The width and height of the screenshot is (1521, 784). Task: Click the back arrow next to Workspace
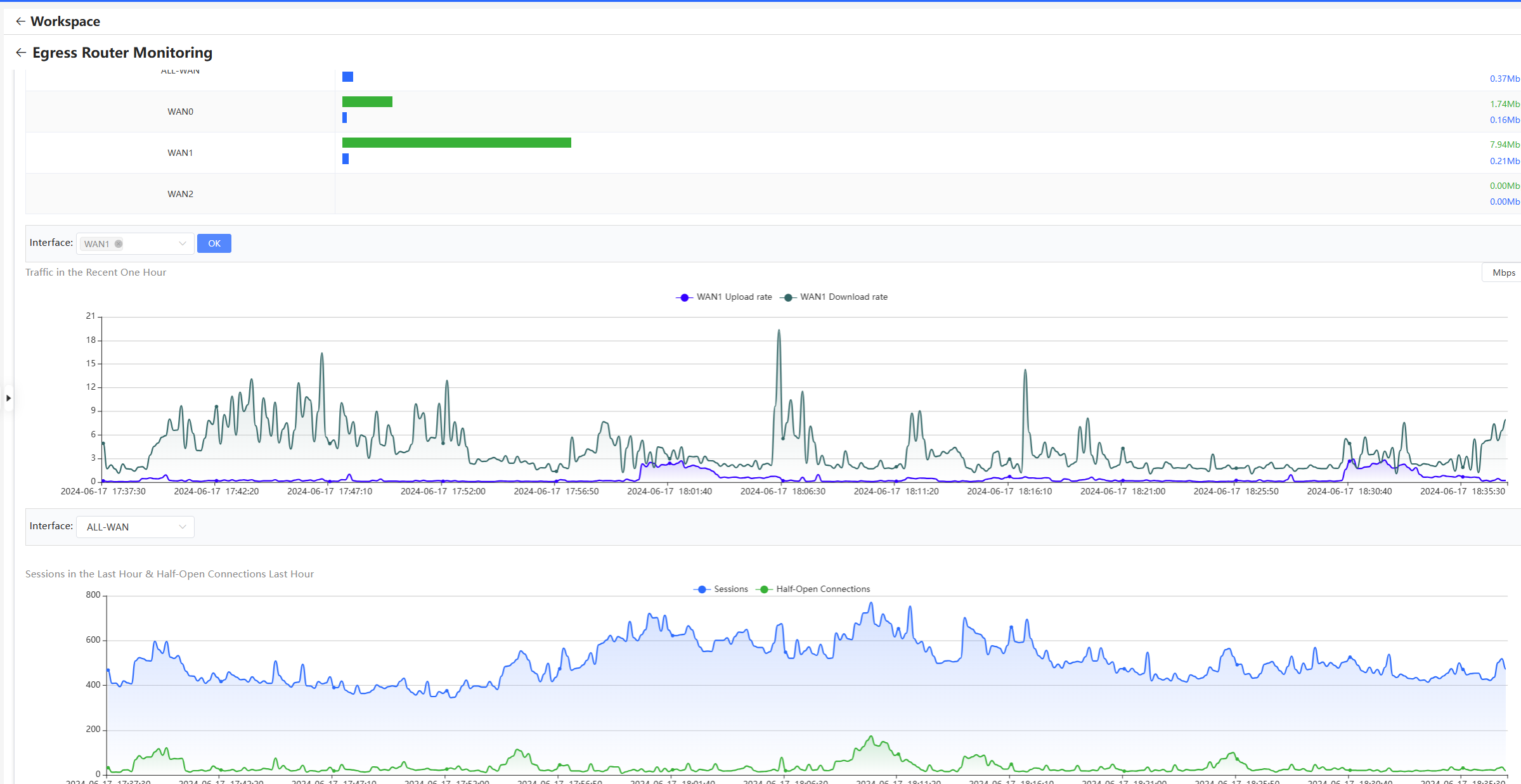[20, 22]
